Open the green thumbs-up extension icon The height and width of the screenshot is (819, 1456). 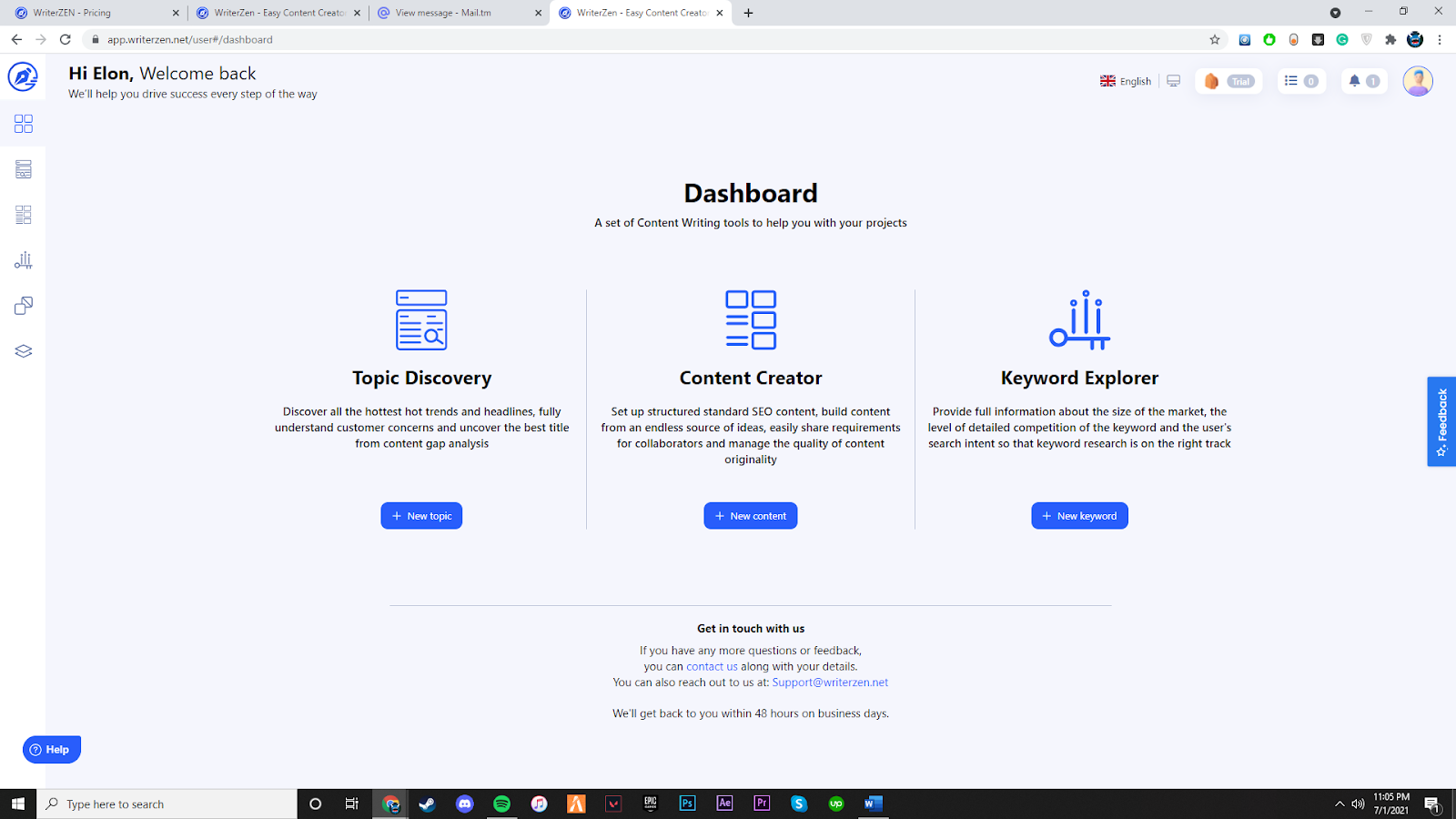[x=1269, y=39]
